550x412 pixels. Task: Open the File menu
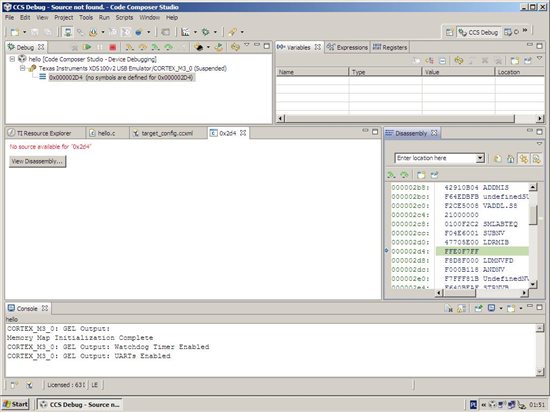pyautogui.click(x=9, y=18)
